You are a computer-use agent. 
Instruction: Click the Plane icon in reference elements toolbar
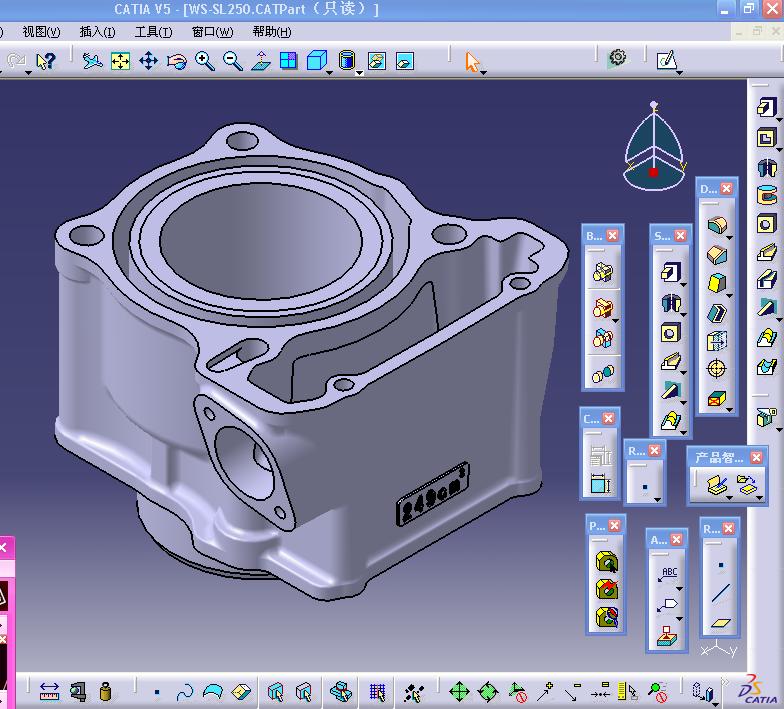(720, 623)
